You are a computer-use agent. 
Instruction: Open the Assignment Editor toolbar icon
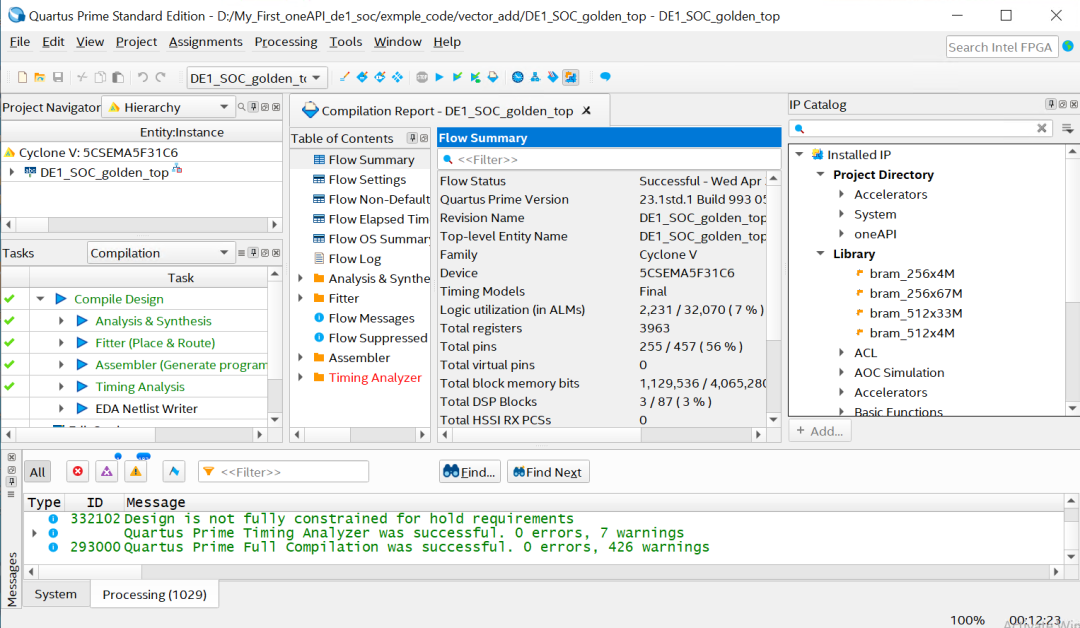tap(362, 77)
